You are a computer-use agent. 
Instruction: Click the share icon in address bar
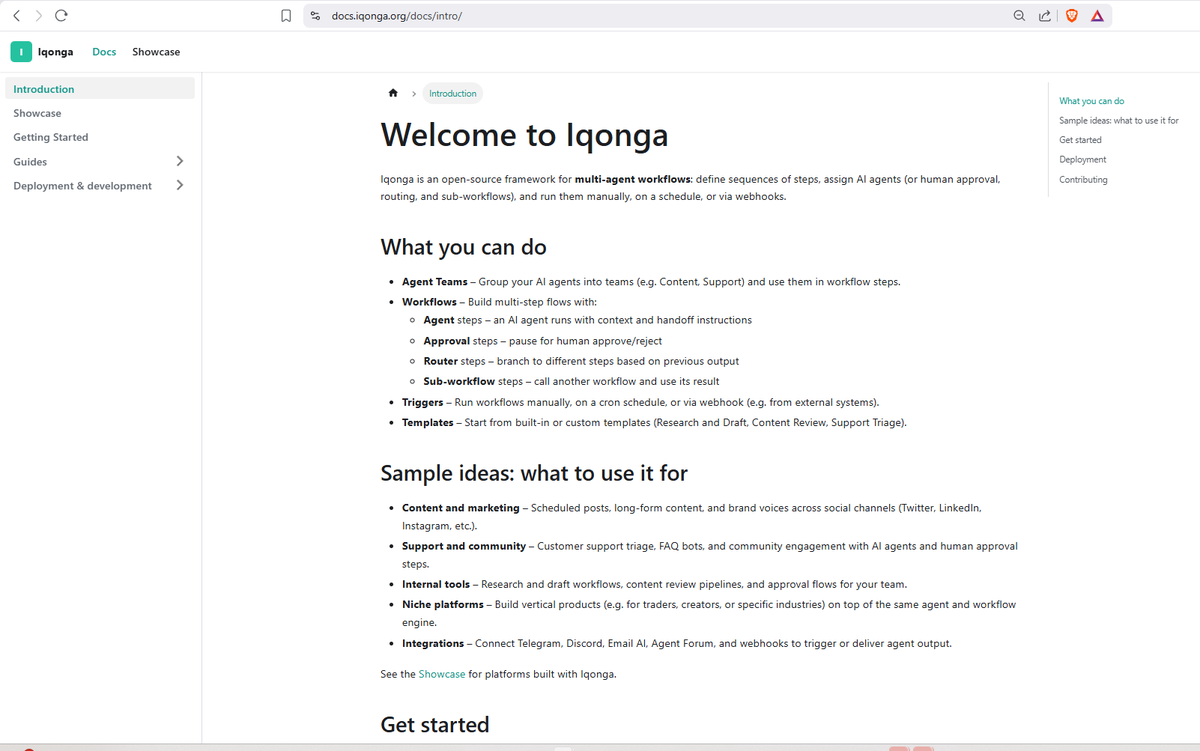(1045, 16)
